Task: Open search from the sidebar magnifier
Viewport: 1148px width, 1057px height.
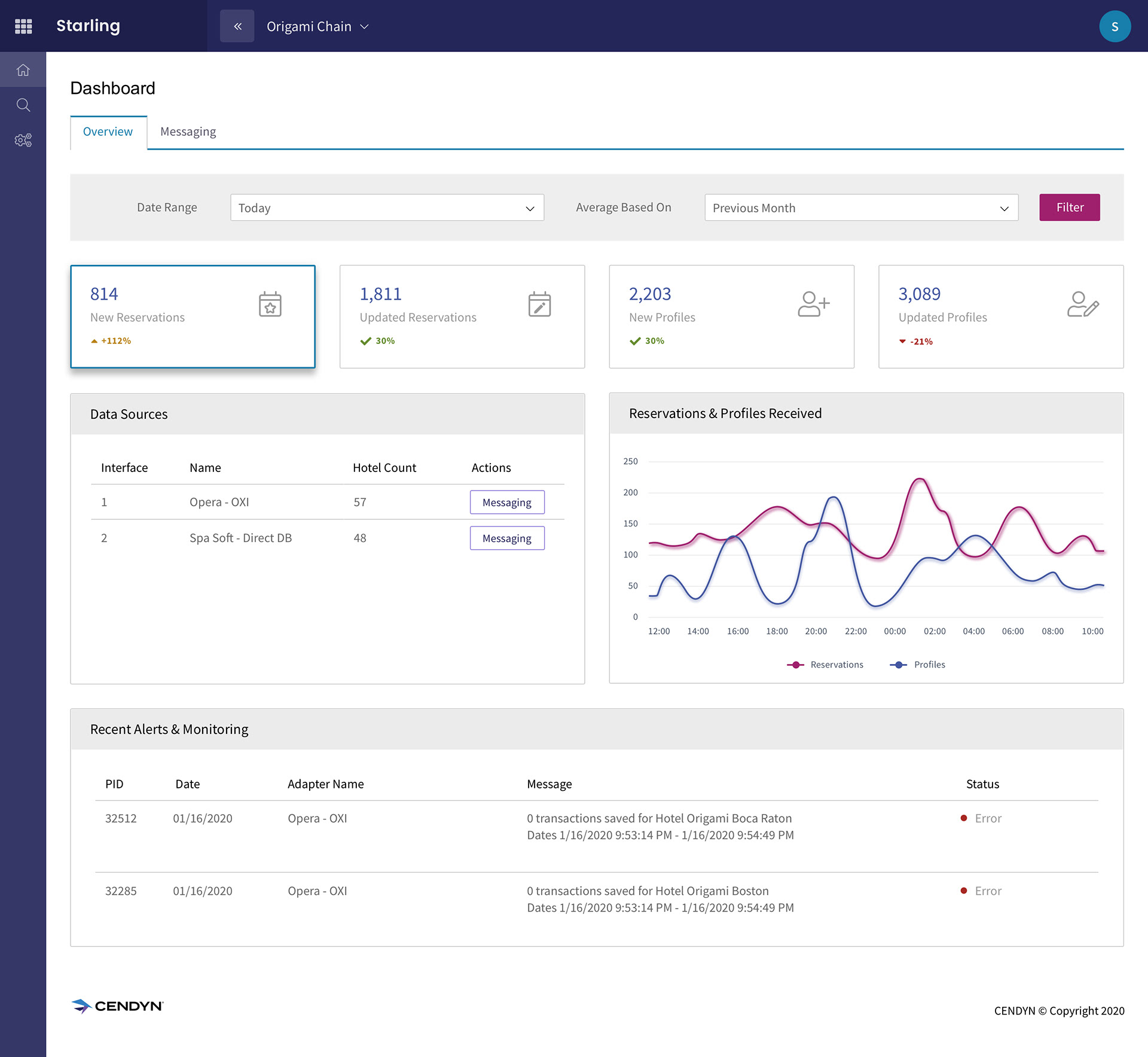Action: tap(23, 105)
